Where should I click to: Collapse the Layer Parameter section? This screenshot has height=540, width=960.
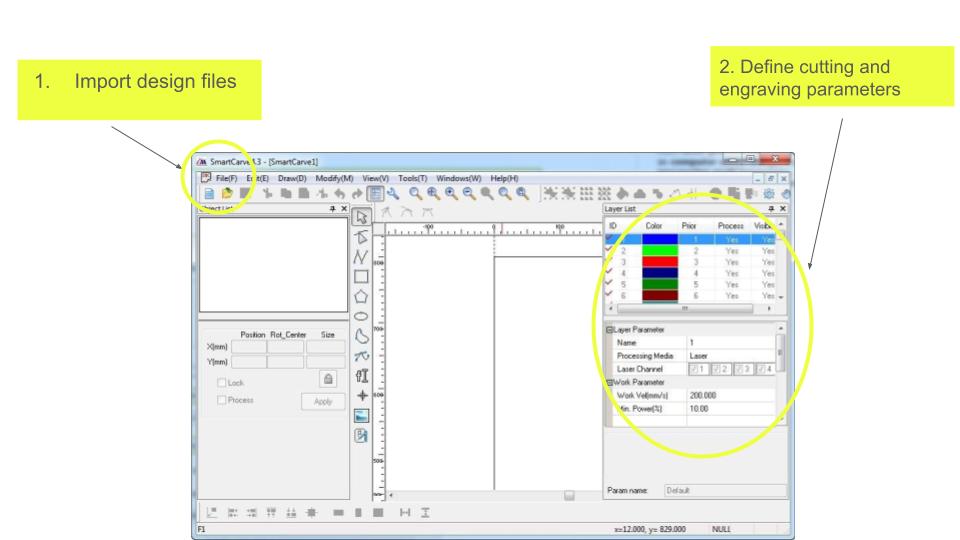609,329
